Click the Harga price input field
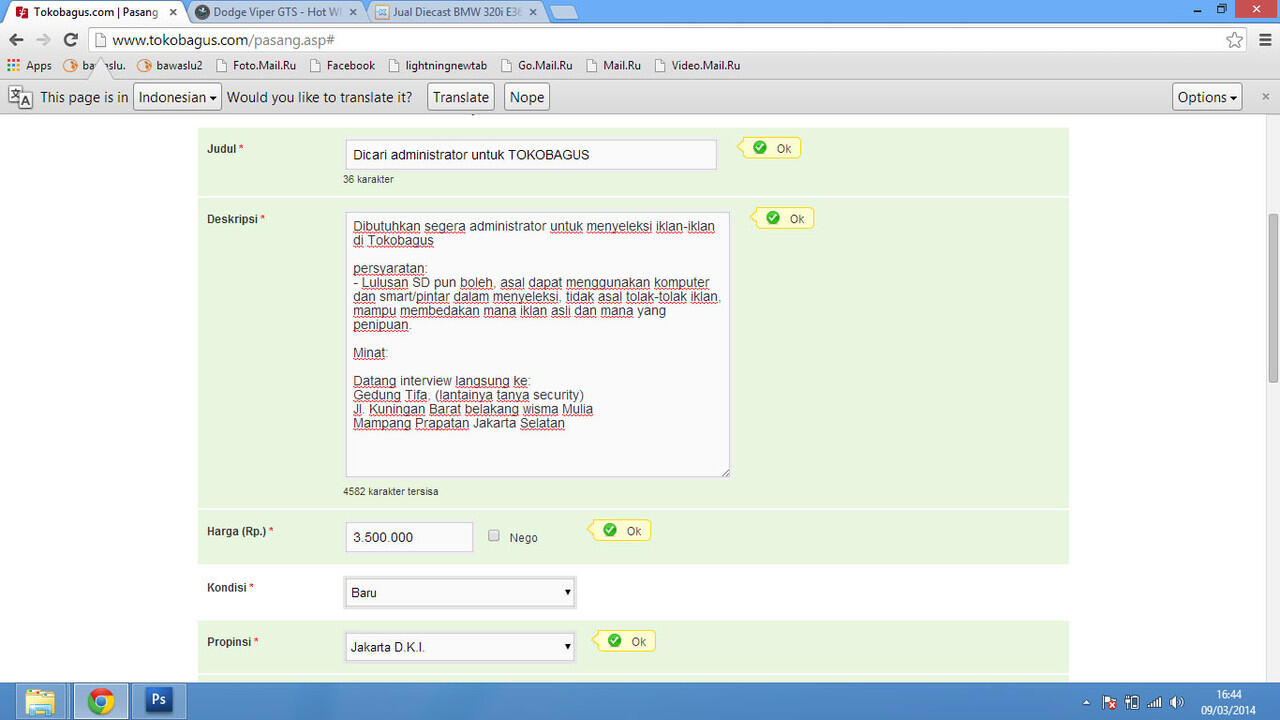The width and height of the screenshot is (1280, 720). pyautogui.click(x=409, y=537)
